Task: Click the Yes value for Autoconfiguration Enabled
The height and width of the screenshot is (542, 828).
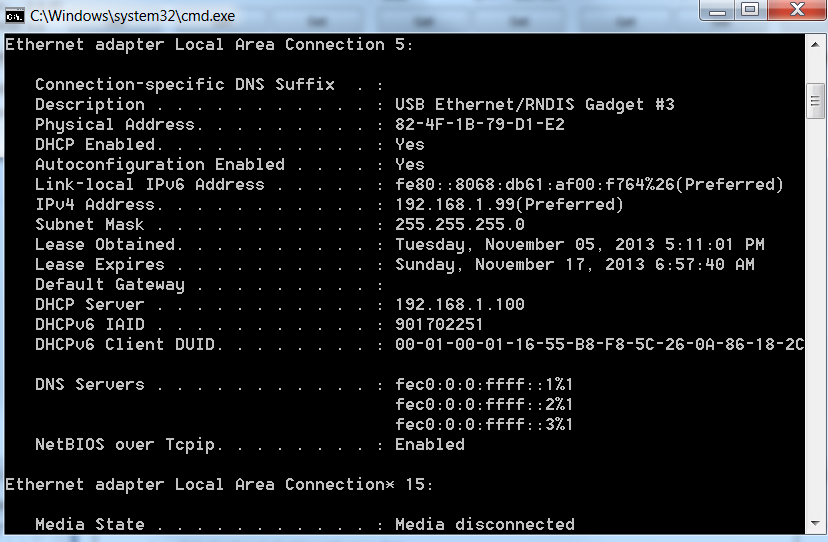Action: [410, 165]
